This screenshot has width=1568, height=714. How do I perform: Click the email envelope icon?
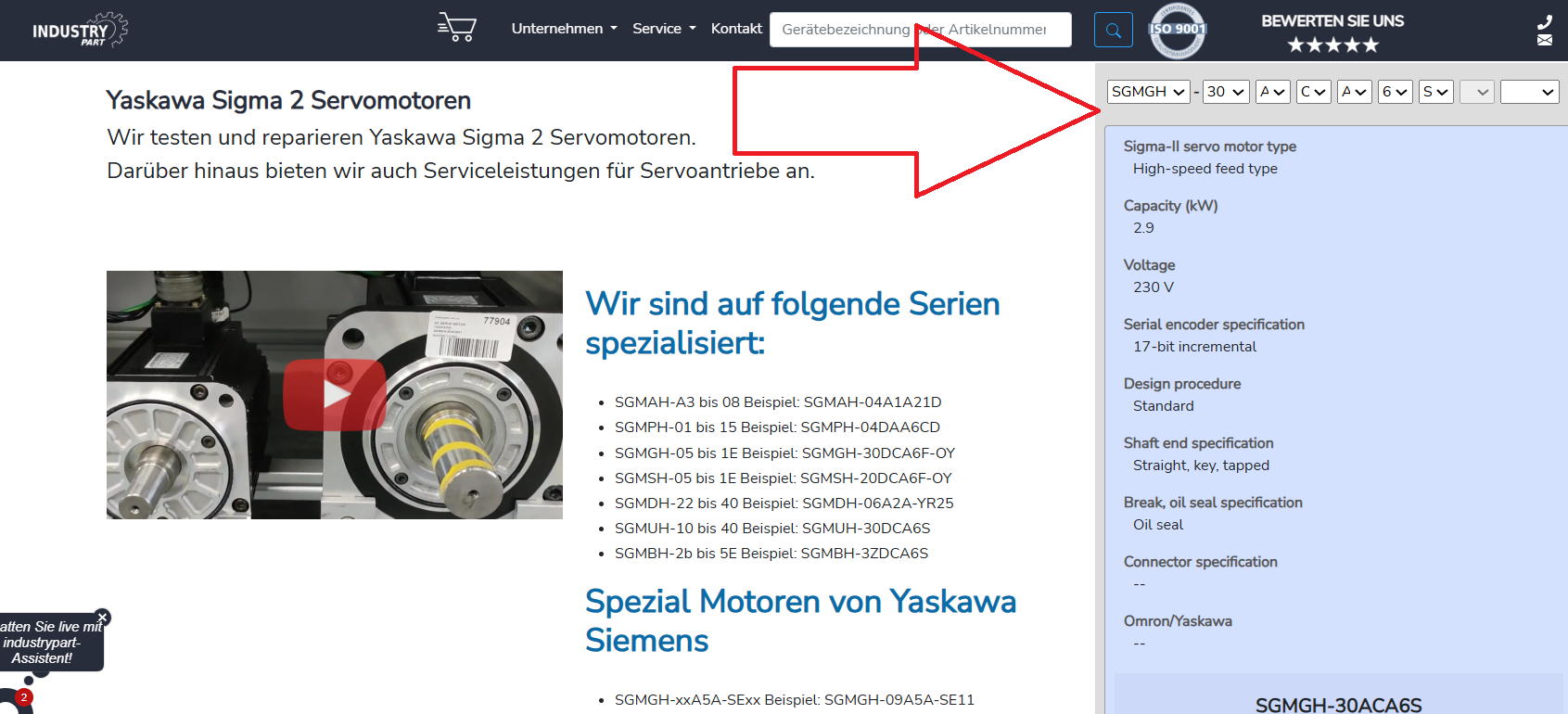tap(1545, 40)
